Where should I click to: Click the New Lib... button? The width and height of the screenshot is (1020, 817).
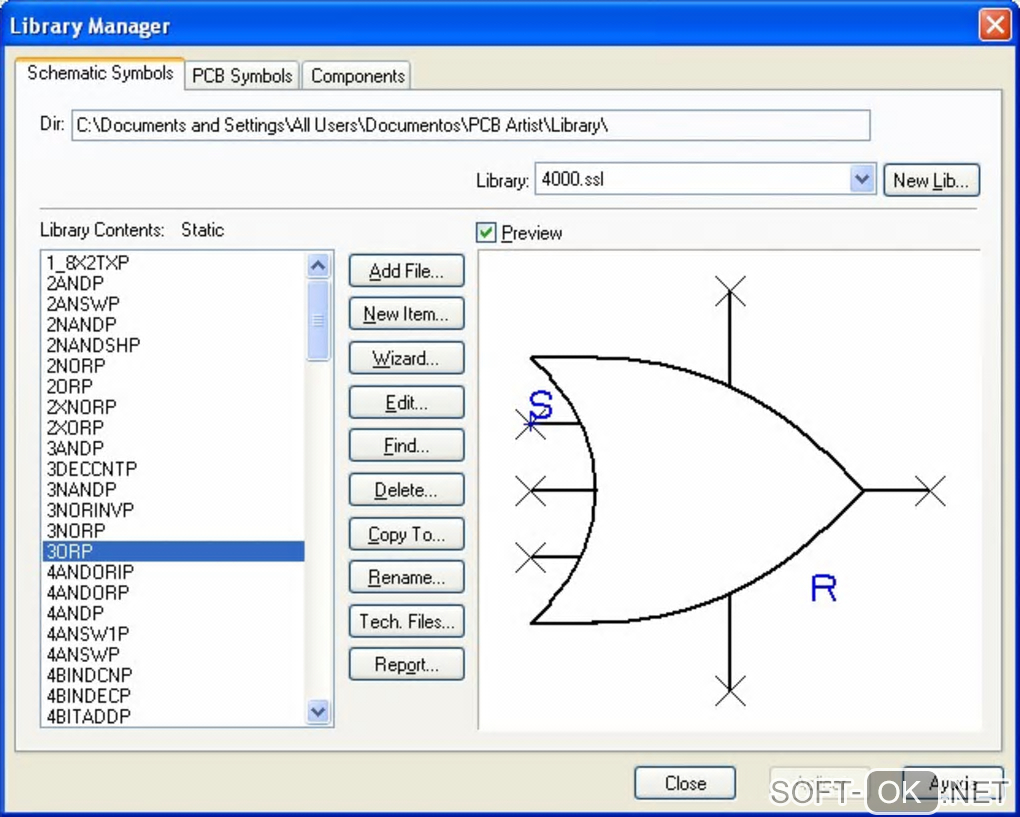931,180
